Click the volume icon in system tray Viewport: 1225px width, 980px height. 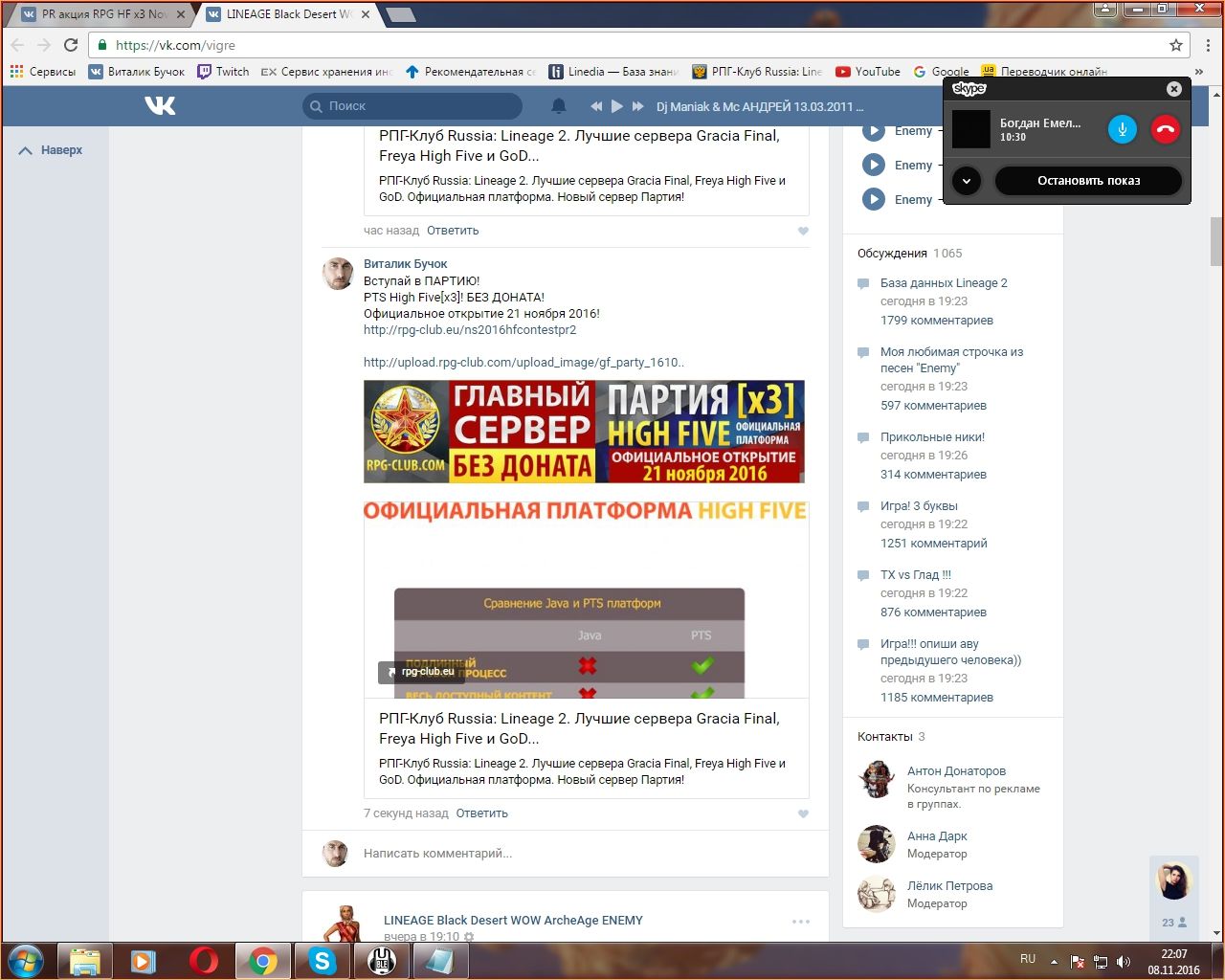(1124, 961)
